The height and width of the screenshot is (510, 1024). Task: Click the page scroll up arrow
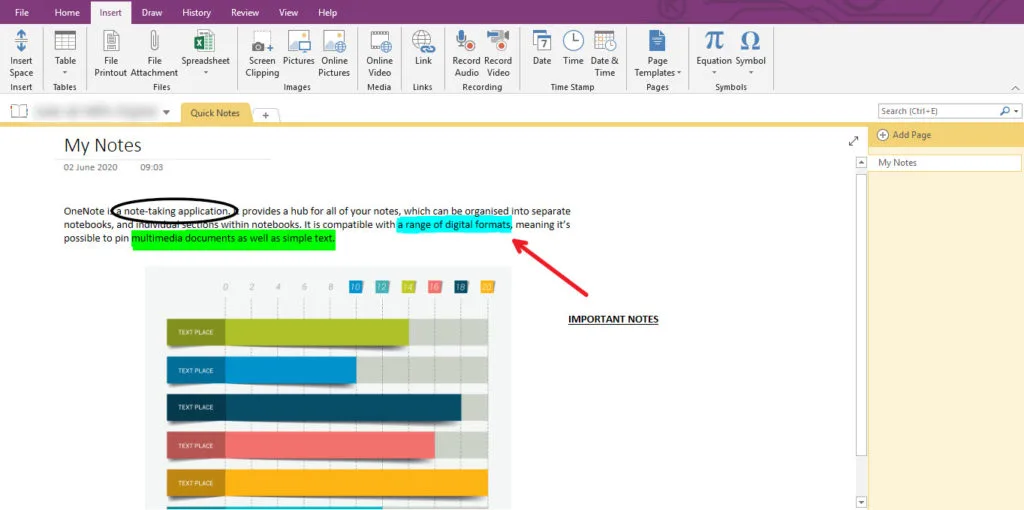tap(861, 163)
